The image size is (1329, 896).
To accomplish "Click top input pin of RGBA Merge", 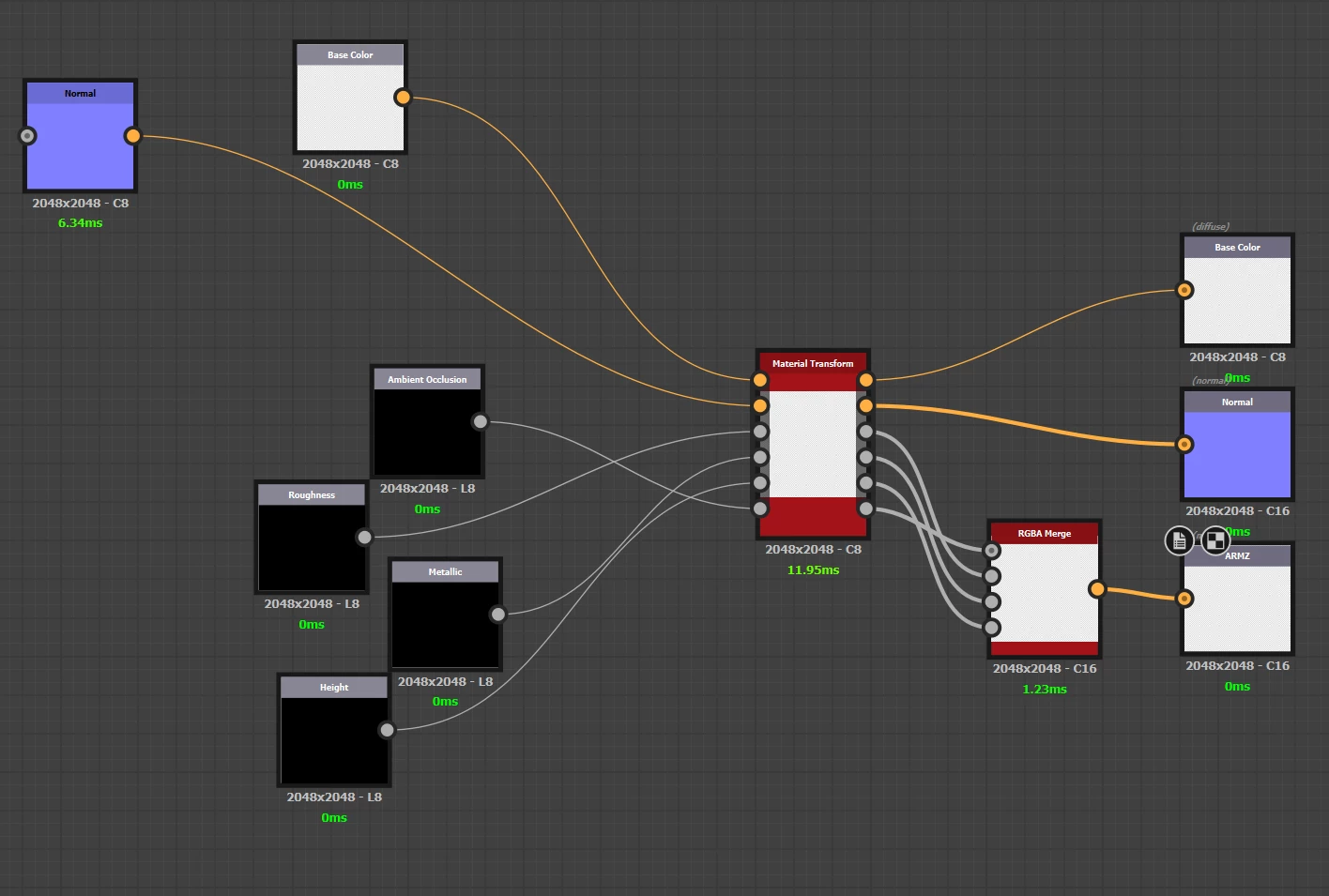I will tap(992, 551).
